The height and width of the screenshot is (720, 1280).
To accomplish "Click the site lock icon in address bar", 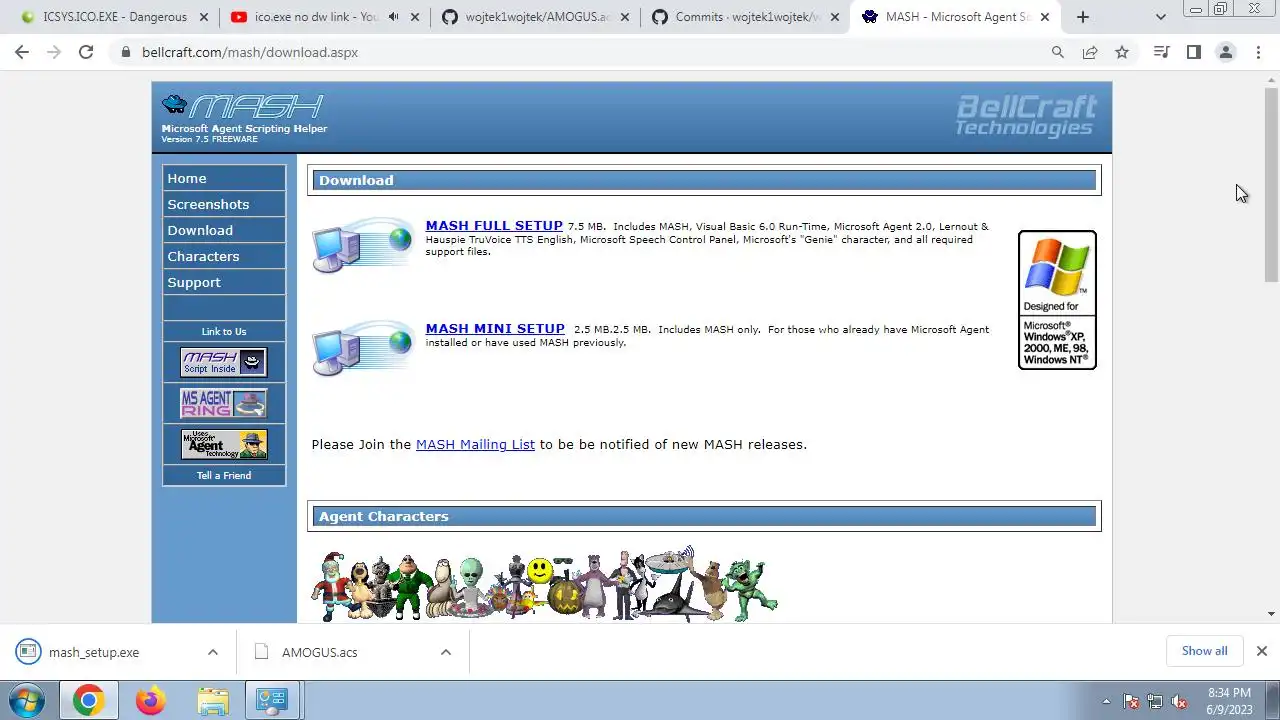I will pyautogui.click(x=125, y=52).
